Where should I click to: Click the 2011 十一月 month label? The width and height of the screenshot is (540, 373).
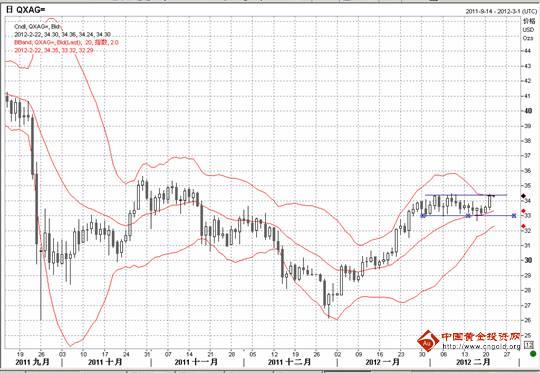(196, 362)
